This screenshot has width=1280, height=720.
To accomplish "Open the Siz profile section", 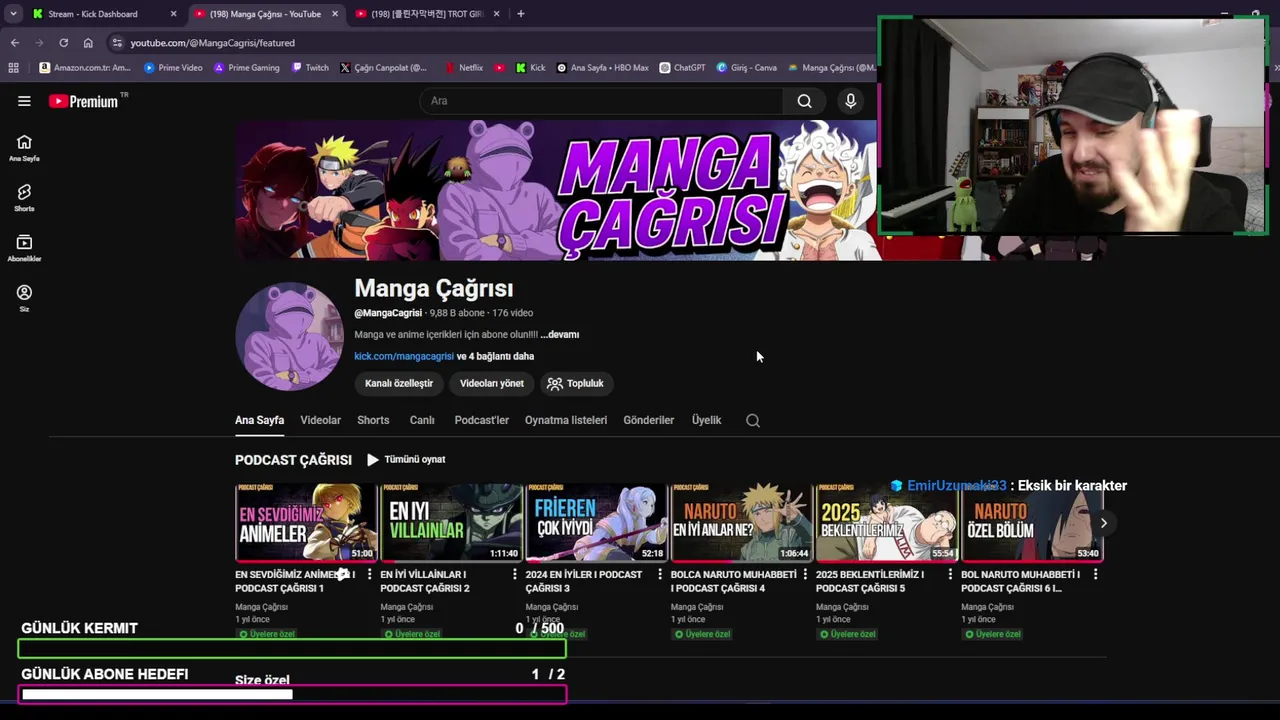I will click(24, 298).
